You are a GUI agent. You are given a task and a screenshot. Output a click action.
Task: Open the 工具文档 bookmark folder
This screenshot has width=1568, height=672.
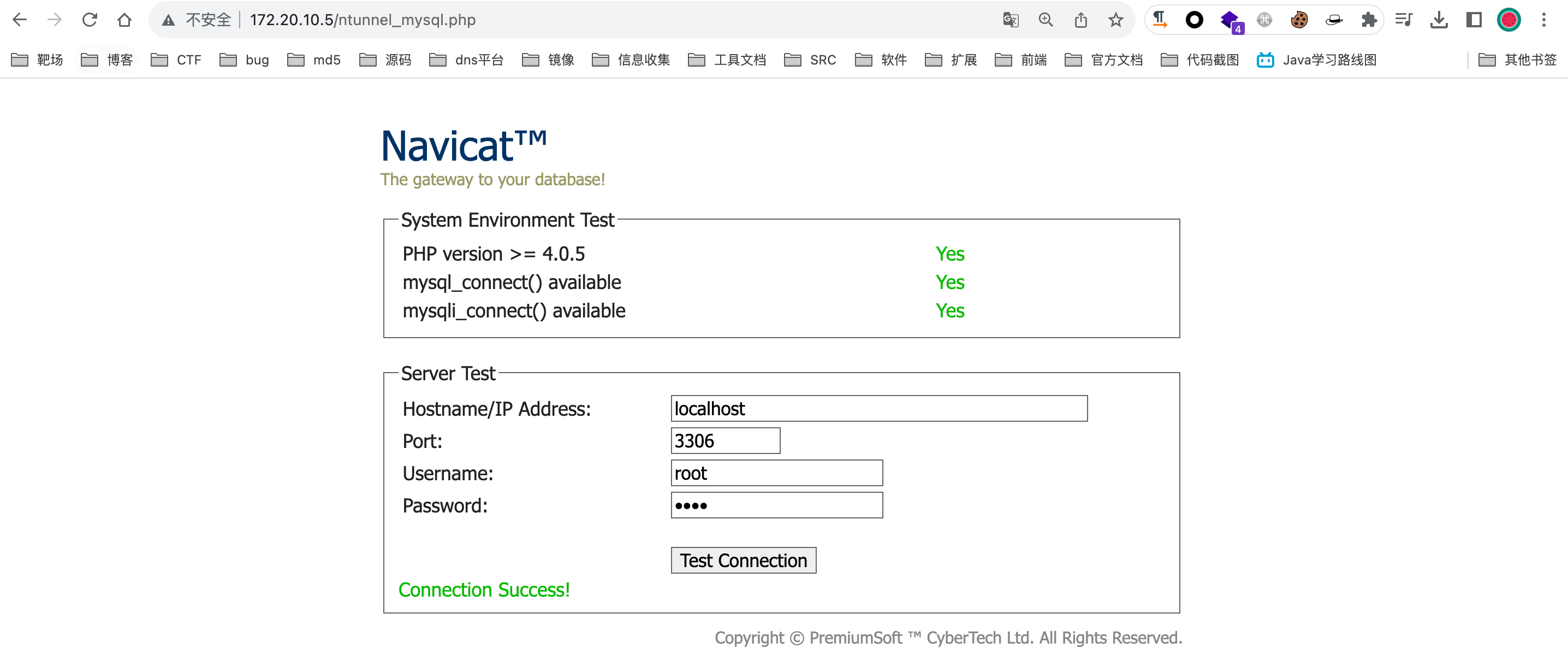727,60
